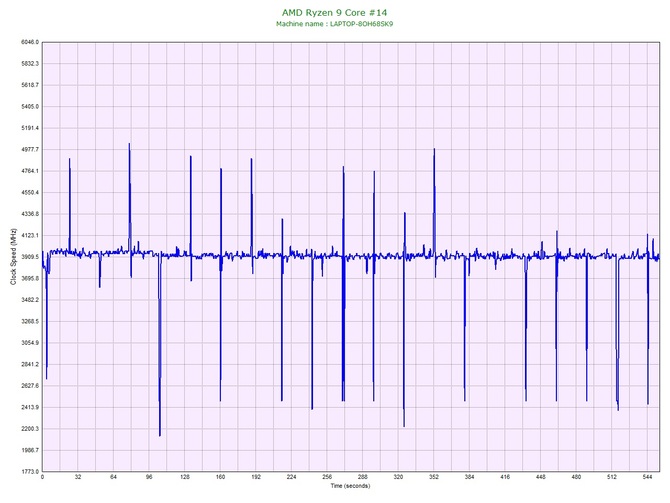Screen dimensions: 670x503
Task: Click the "Clock Speed (MHz)" vertical axis label
Action: (14, 257)
